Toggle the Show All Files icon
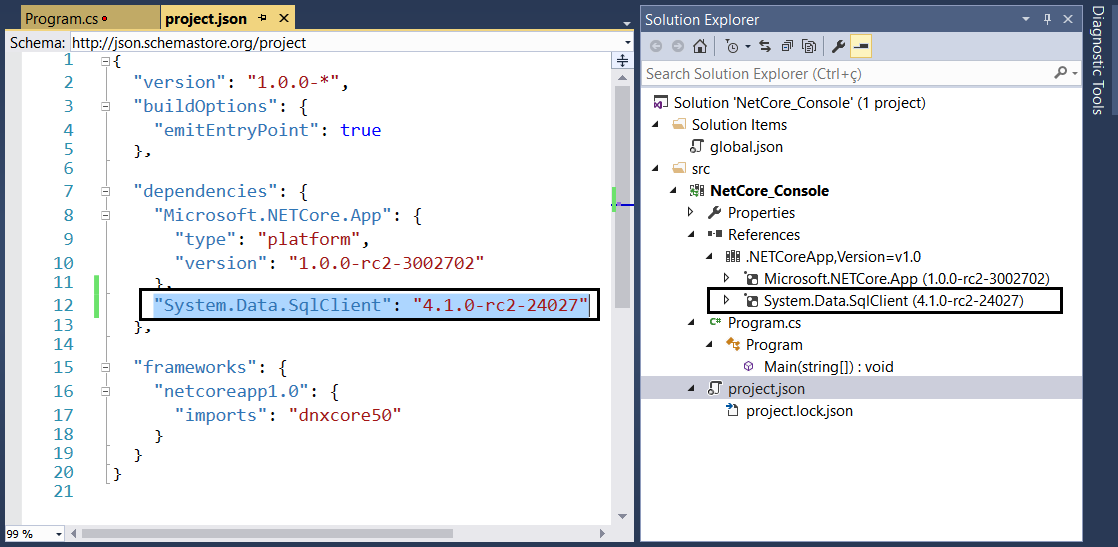The height and width of the screenshot is (547, 1118). 809,46
